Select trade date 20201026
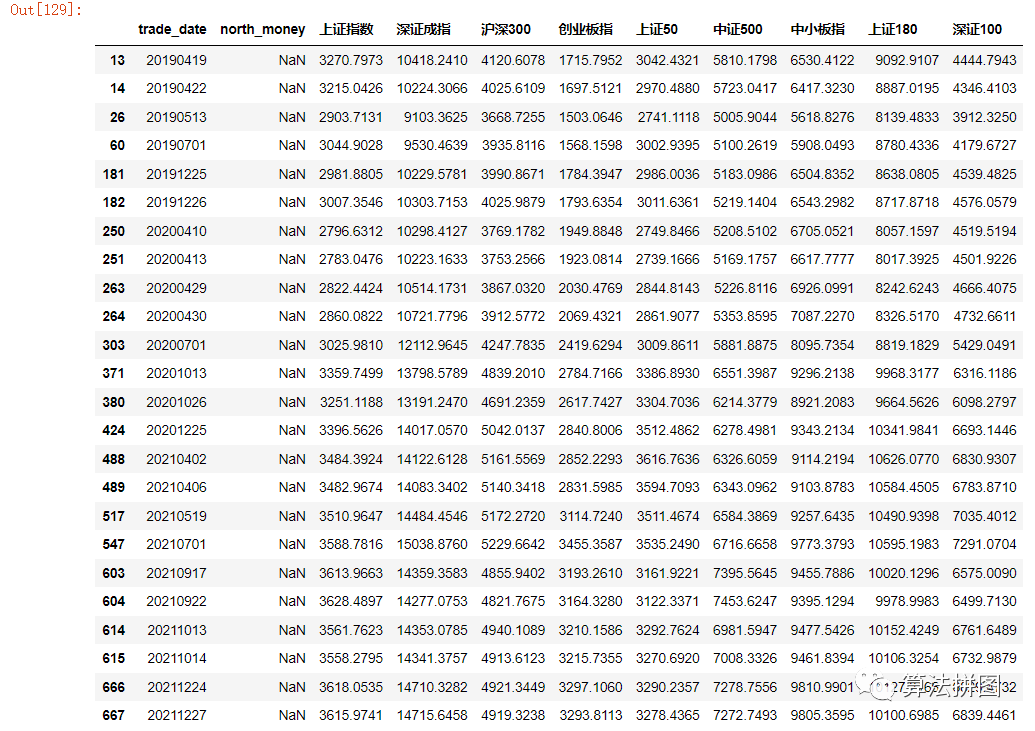The height and width of the screenshot is (731, 1035). [x=176, y=403]
